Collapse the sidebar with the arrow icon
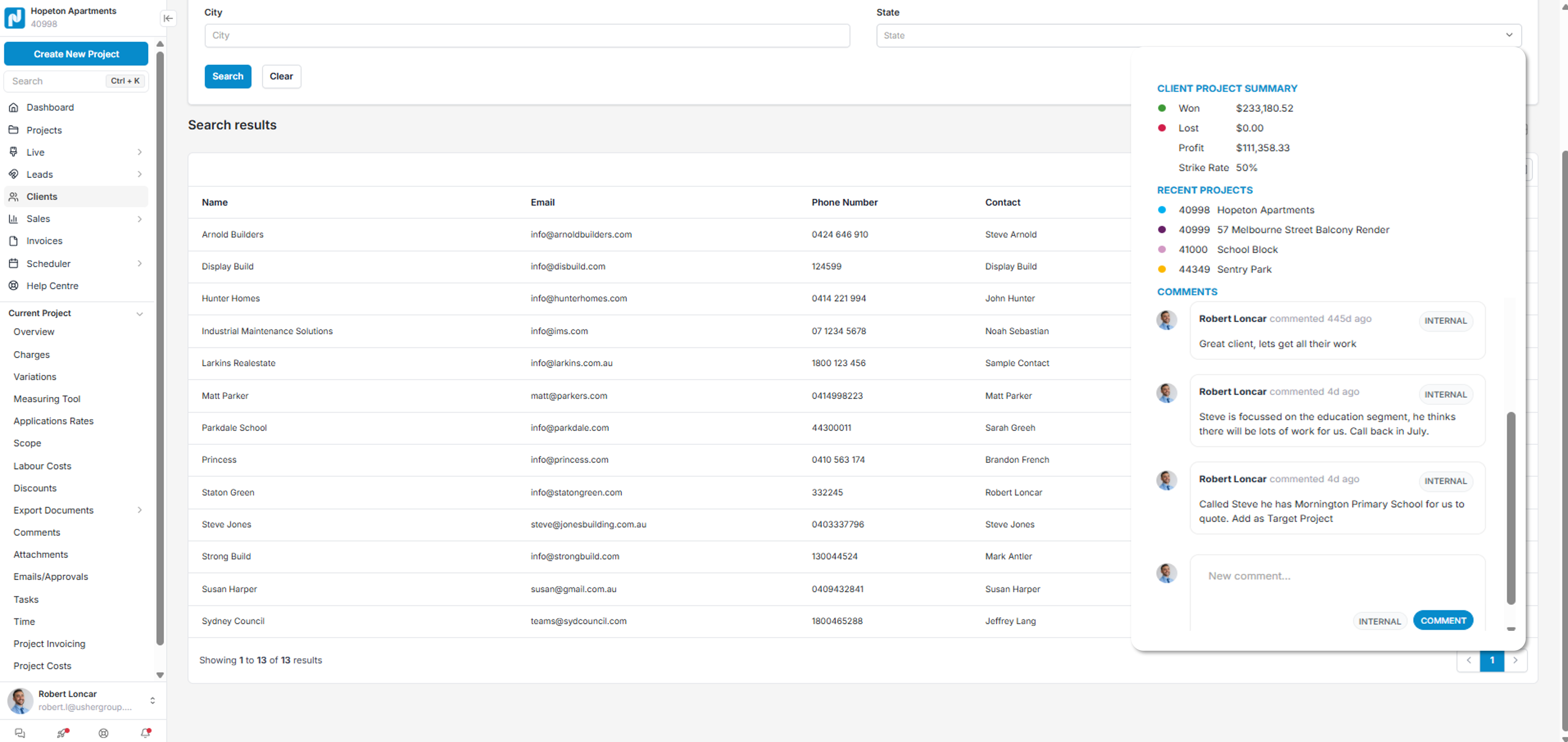1568x742 pixels. [x=168, y=18]
